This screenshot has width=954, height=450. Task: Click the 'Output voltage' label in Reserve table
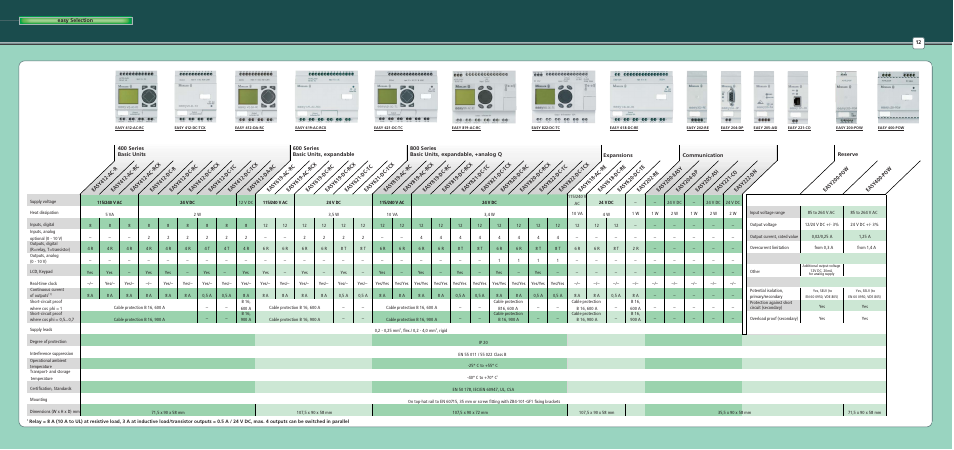point(764,224)
